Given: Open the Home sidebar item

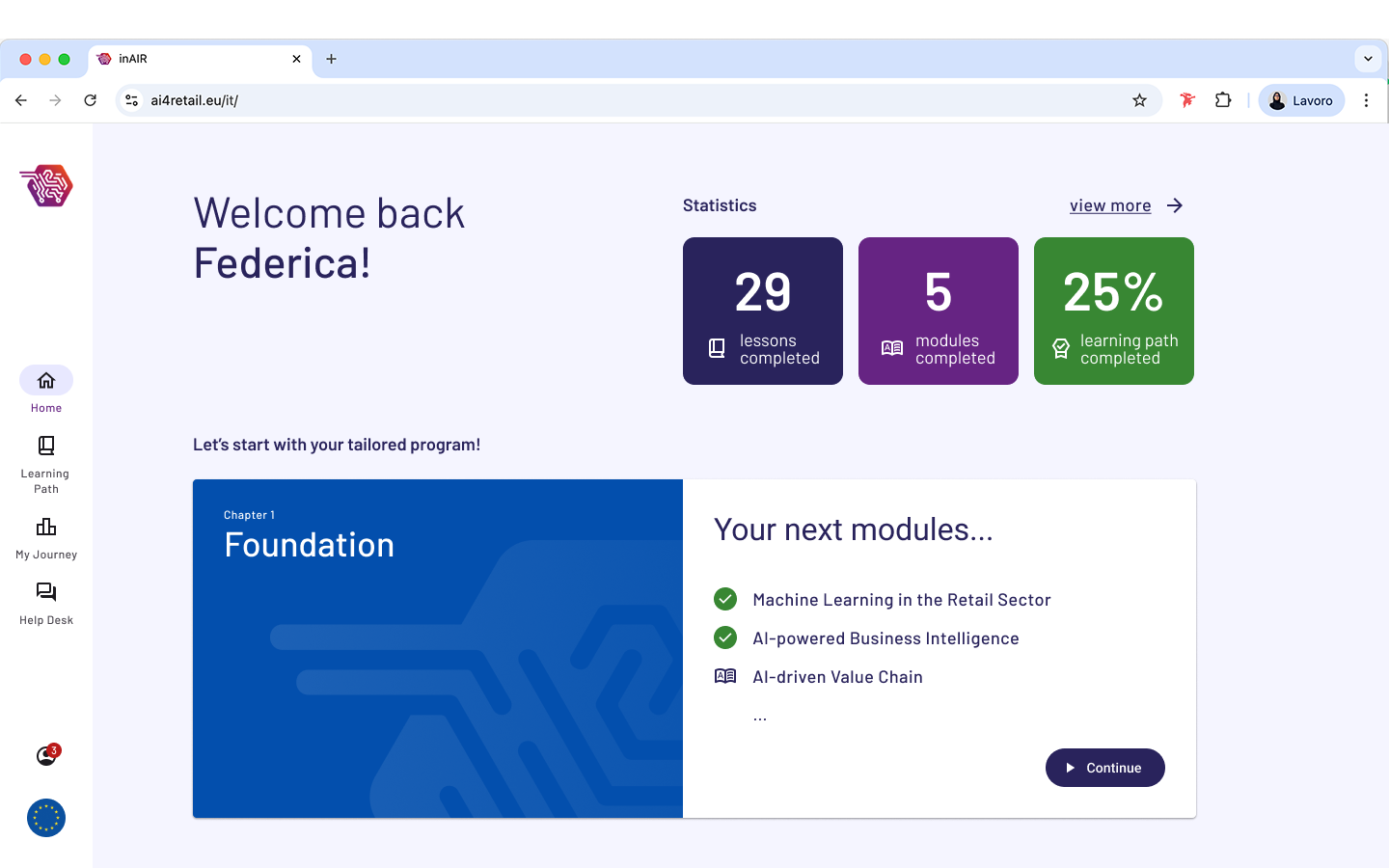Looking at the screenshot, I should pos(46,389).
